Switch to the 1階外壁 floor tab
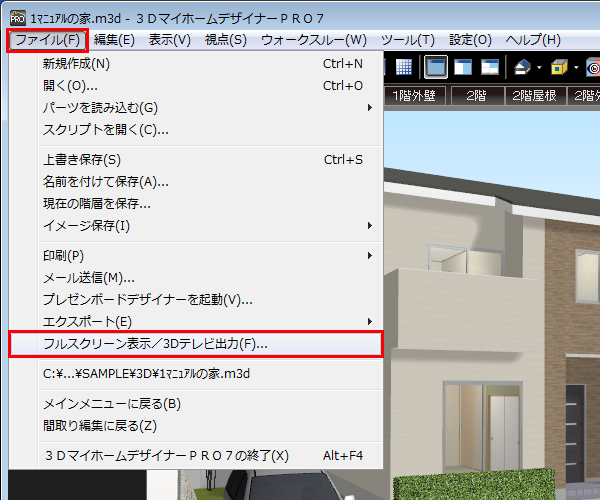The image size is (600, 500). pos(415,96)
